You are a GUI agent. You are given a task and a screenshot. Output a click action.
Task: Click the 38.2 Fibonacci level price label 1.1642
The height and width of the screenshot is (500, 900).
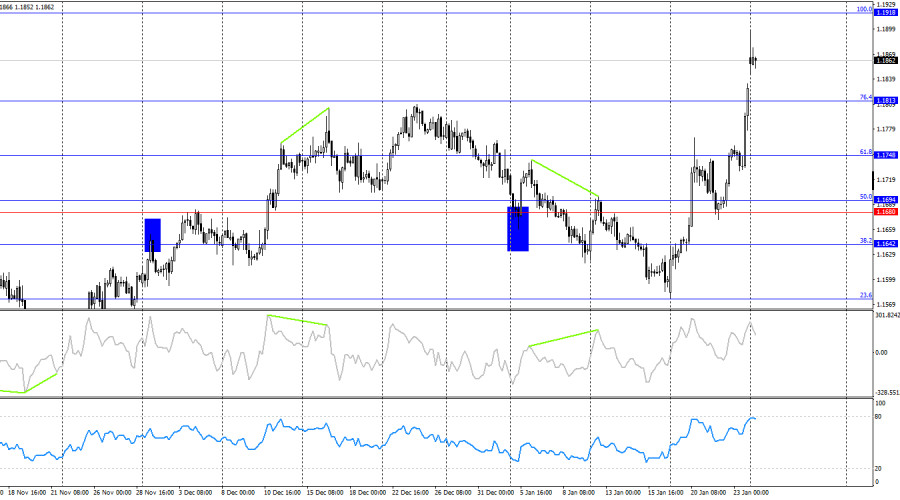coord(885,244)
